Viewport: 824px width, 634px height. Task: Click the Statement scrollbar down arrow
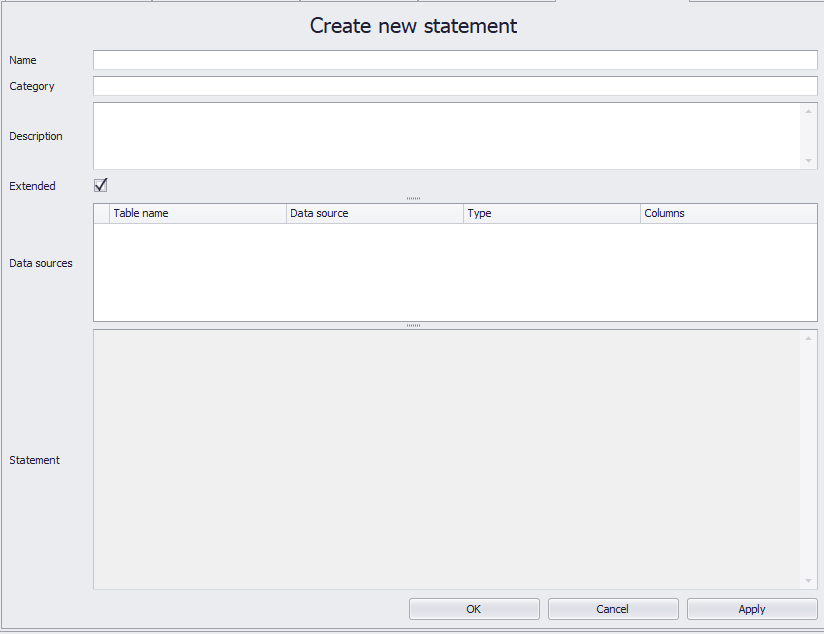808,580
